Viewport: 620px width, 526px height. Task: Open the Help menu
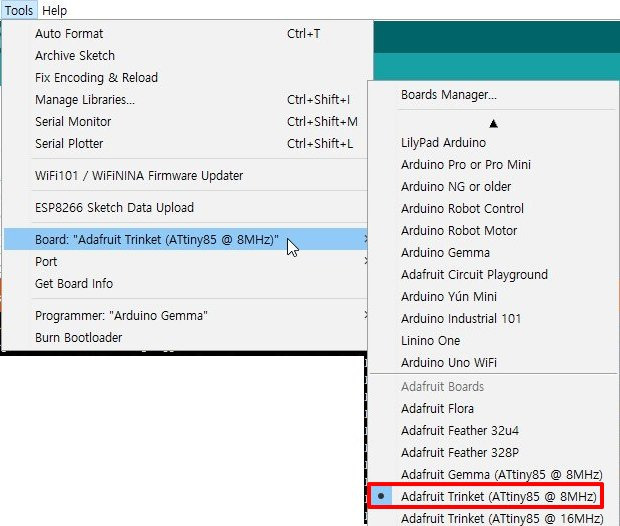(55, 10)
